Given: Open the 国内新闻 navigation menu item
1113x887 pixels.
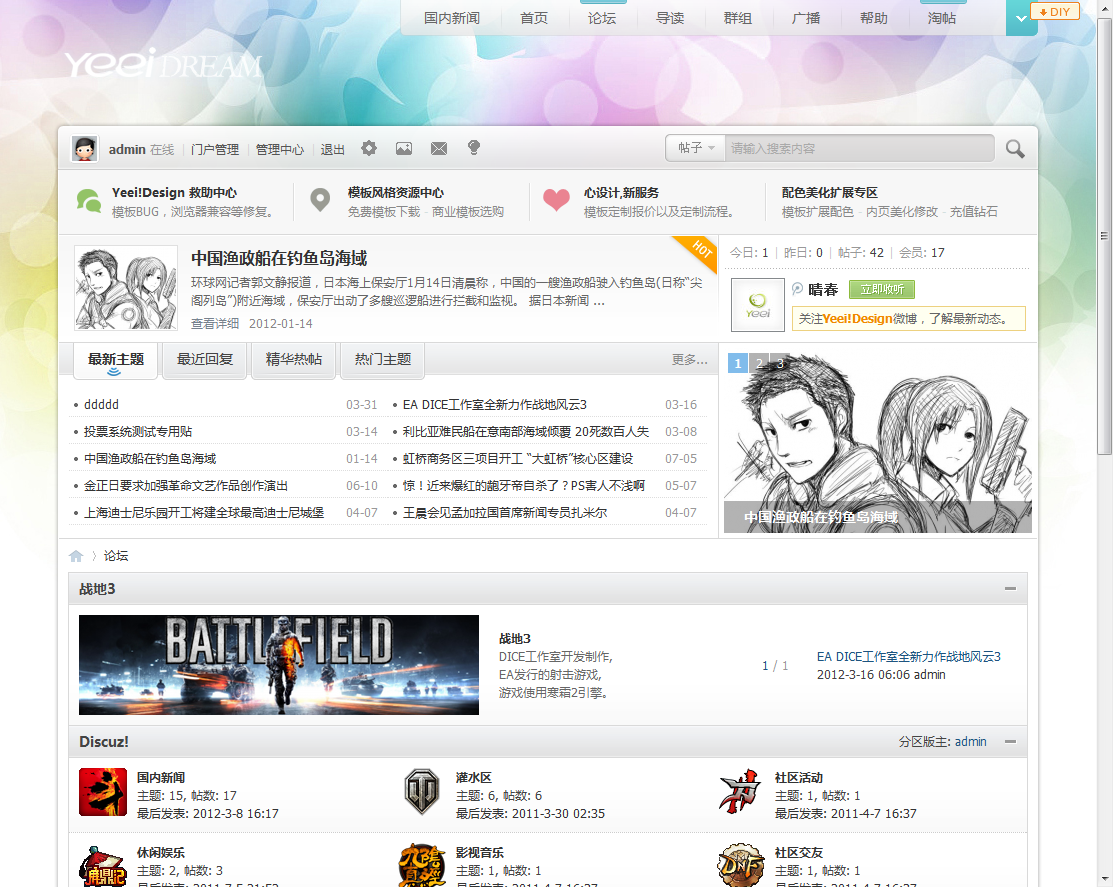Looking at the screenshot, I should point(452,18).
